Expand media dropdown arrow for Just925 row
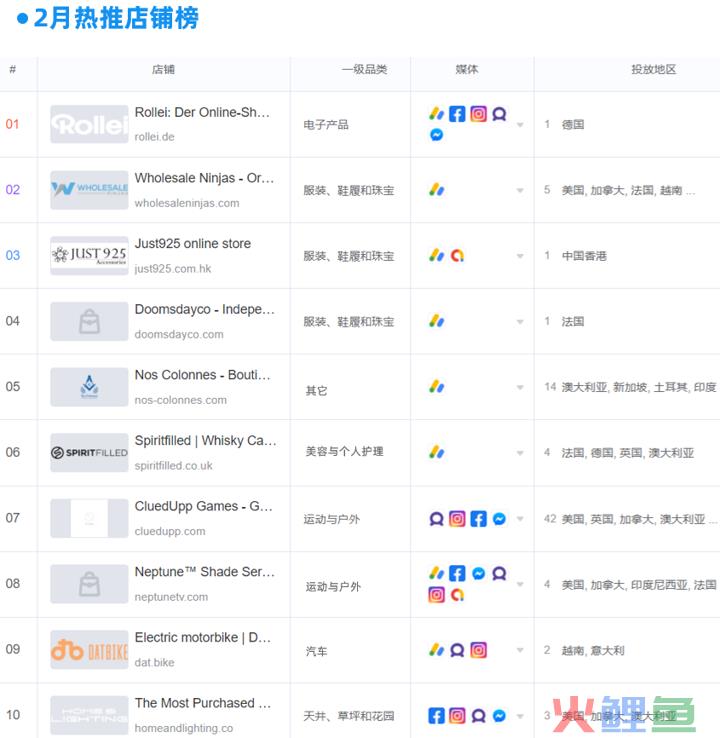720x738 pixels. (x=520, y=256)
